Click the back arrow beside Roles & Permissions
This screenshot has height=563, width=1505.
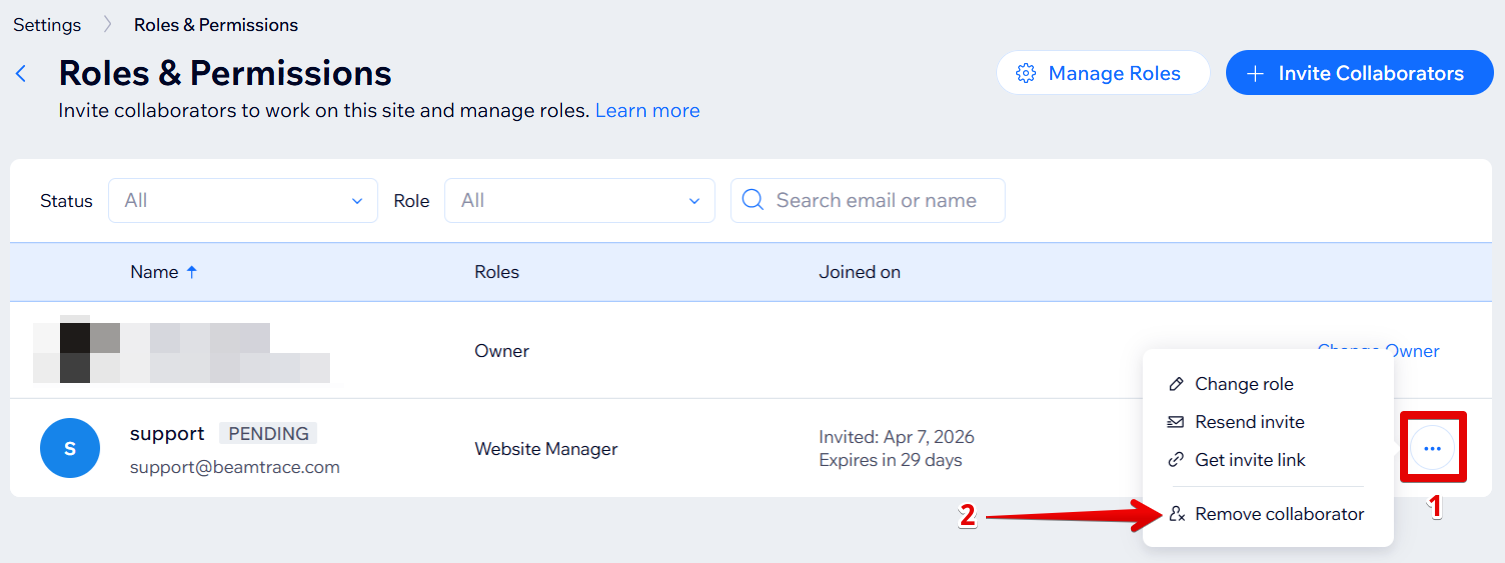[21, 74]
